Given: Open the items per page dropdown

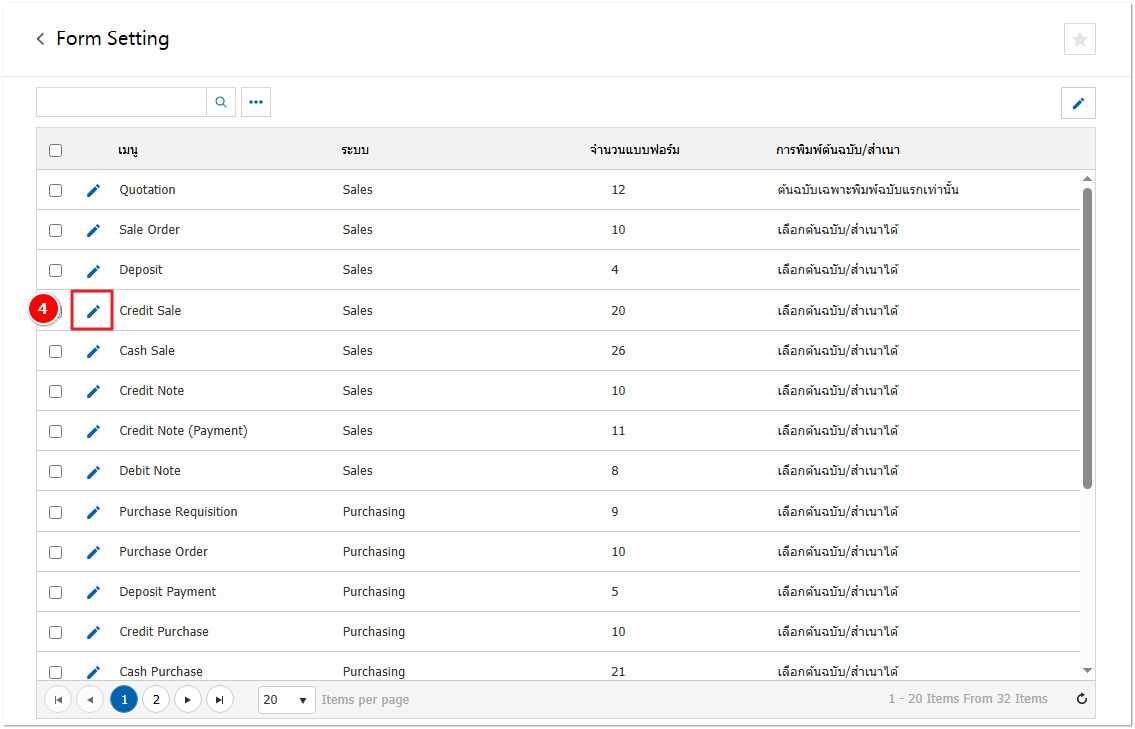Looking at the screenshot, I should pos(286,700).
